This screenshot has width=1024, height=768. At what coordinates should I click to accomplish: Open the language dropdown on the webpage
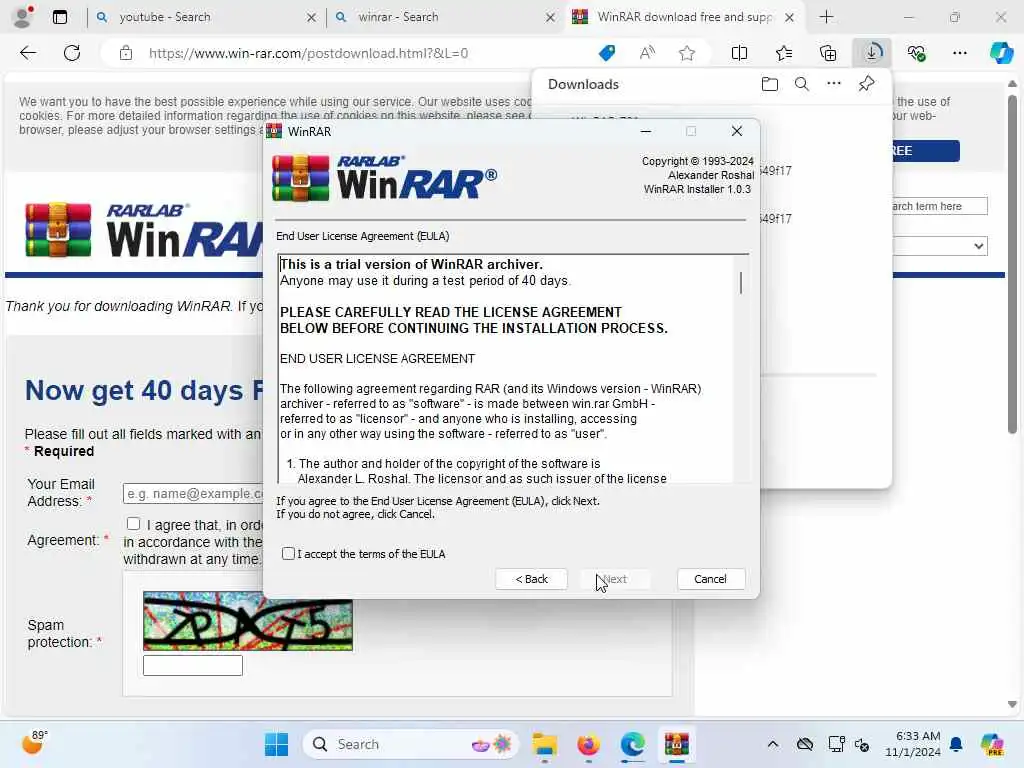940,246
